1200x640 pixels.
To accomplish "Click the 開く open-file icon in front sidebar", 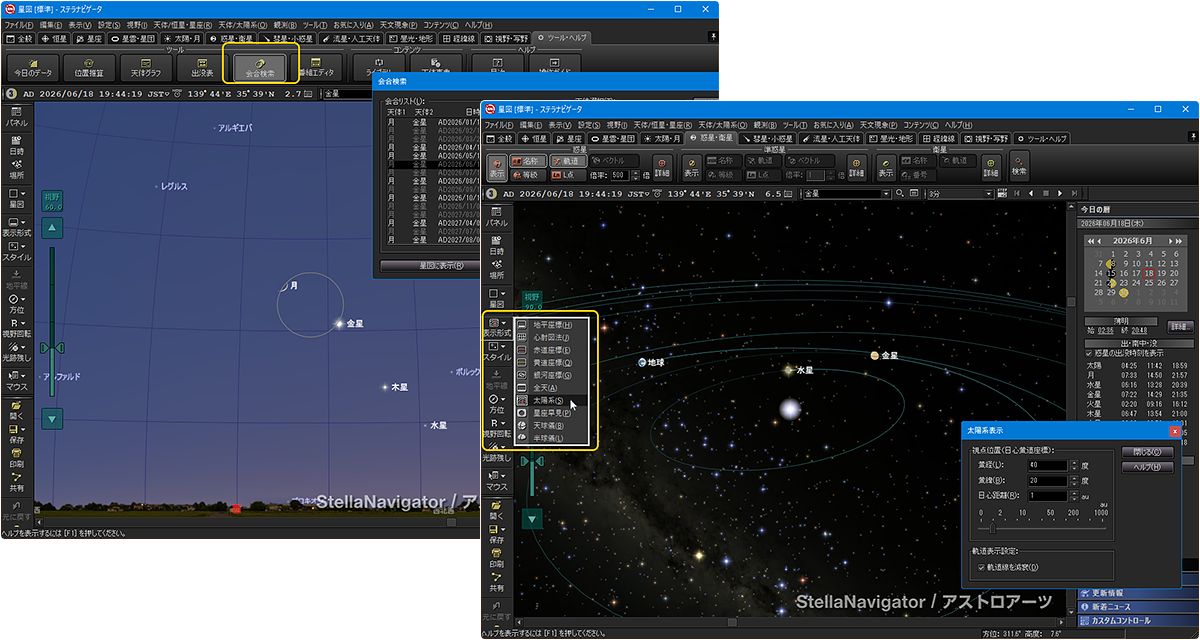I will tap(496, 510).
